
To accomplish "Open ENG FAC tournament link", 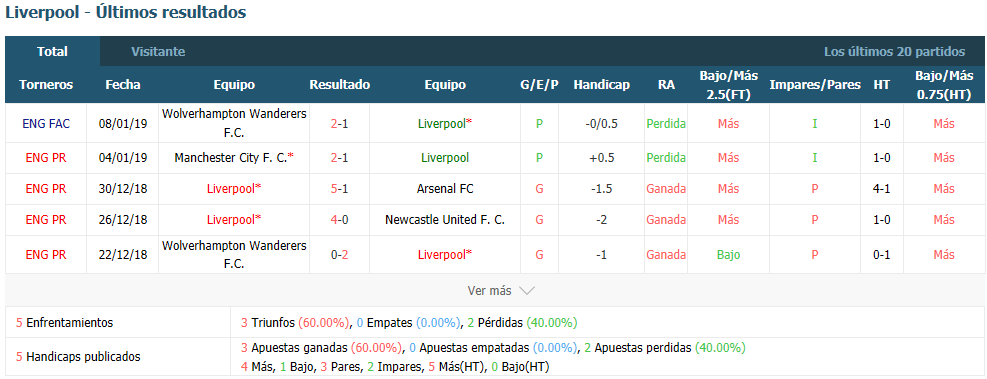I will point(46,124).
